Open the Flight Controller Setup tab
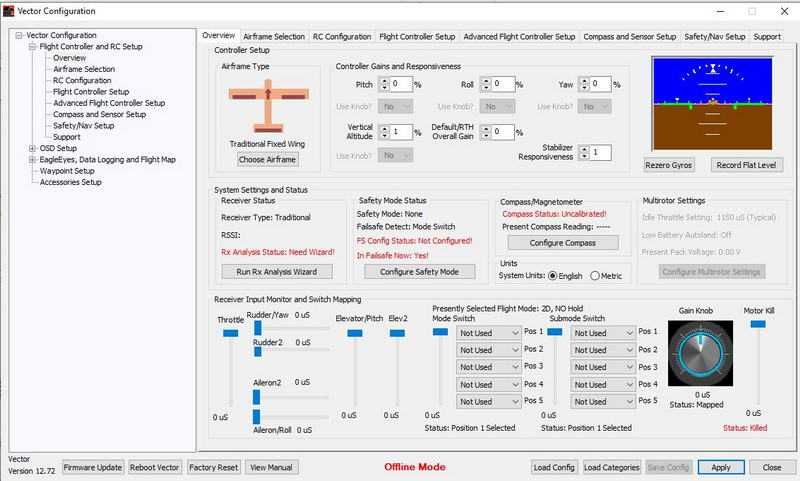This screenshot has width=800, height=481. 417,37
